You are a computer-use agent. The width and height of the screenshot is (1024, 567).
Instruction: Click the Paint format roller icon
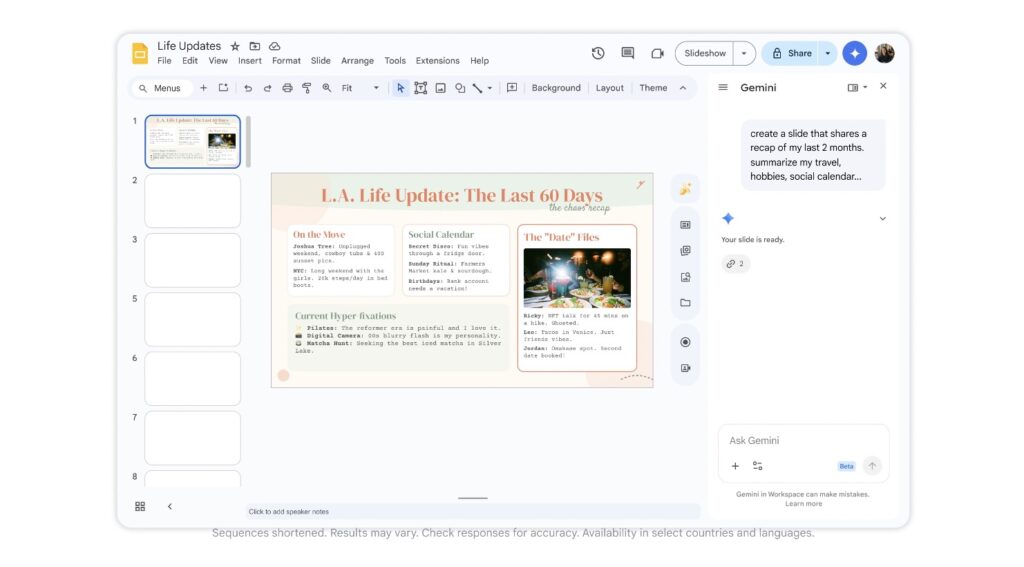click(x=307, y=88)
